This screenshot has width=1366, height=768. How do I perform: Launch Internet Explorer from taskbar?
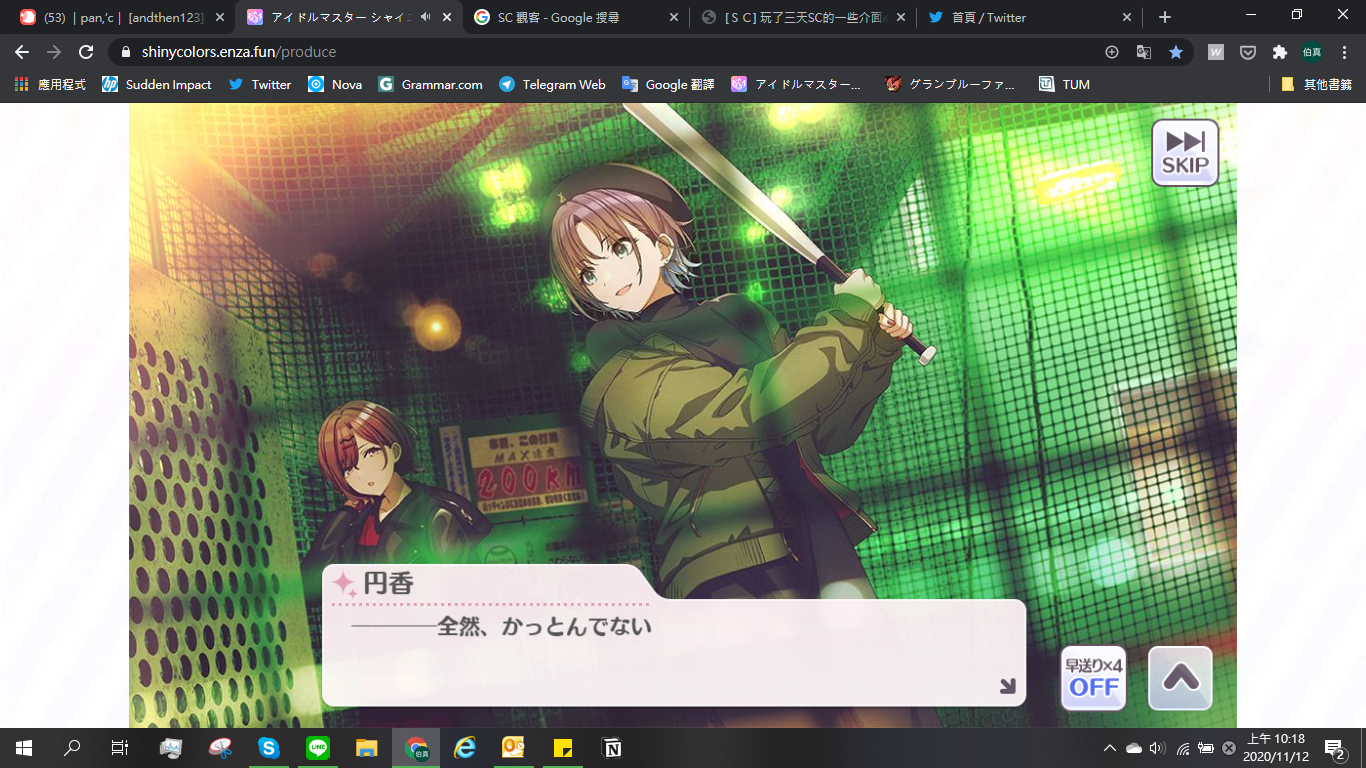464,748
